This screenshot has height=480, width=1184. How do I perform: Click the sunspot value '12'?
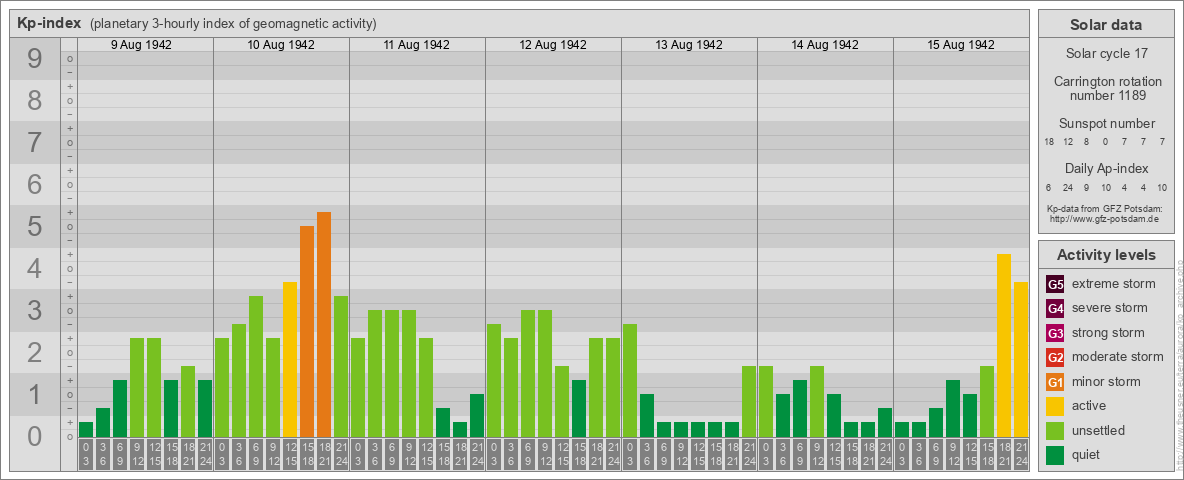[1068, 142]
